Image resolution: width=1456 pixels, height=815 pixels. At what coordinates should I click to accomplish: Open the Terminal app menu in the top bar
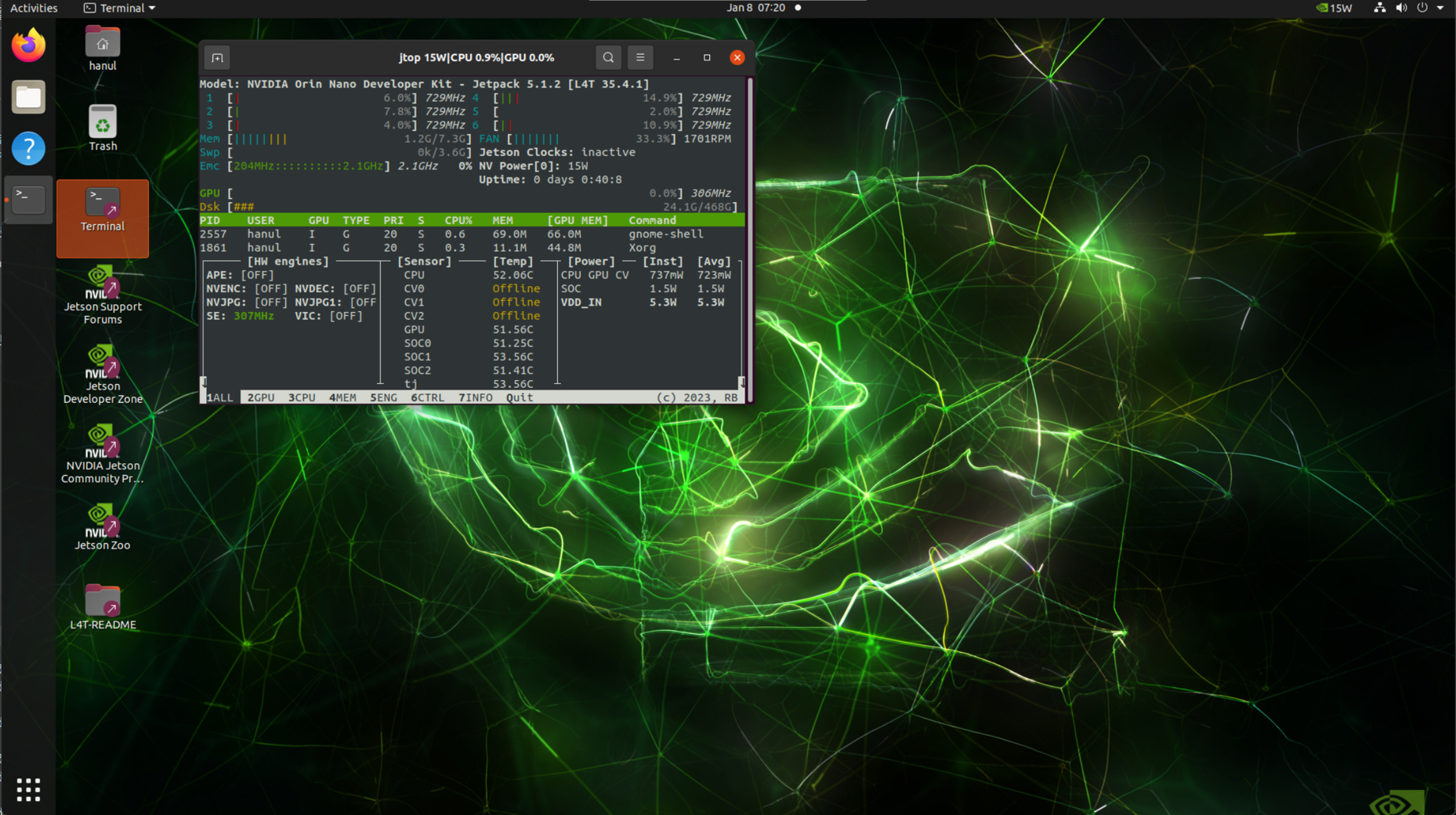coord(119,8)
